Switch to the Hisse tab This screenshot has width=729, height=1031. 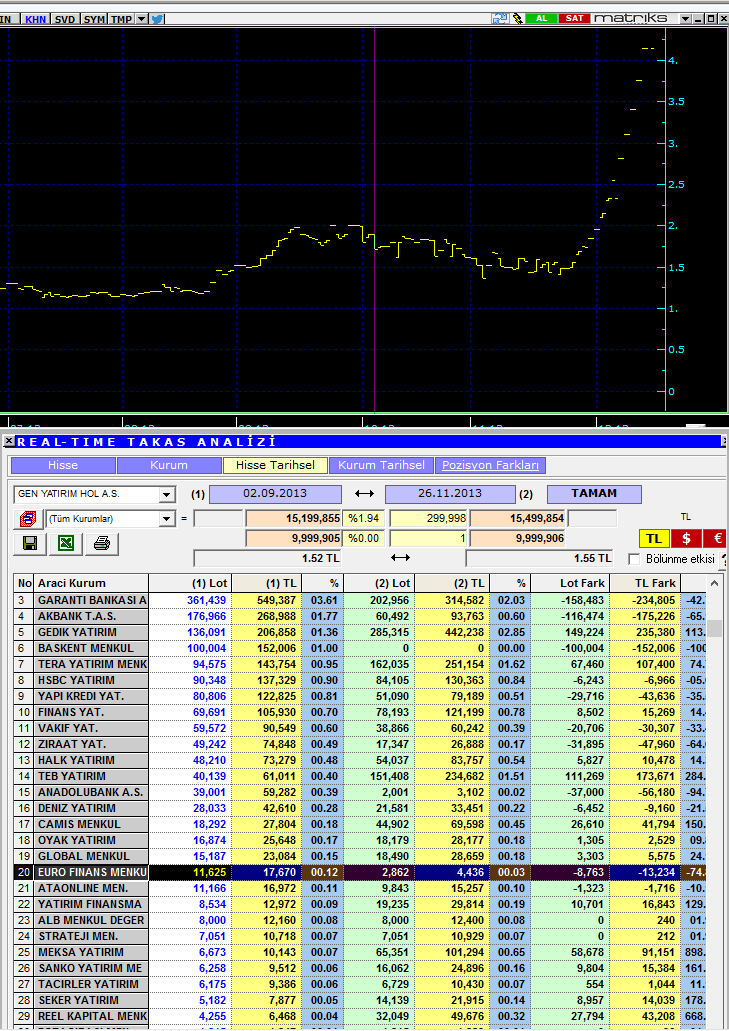coord(63,466)
